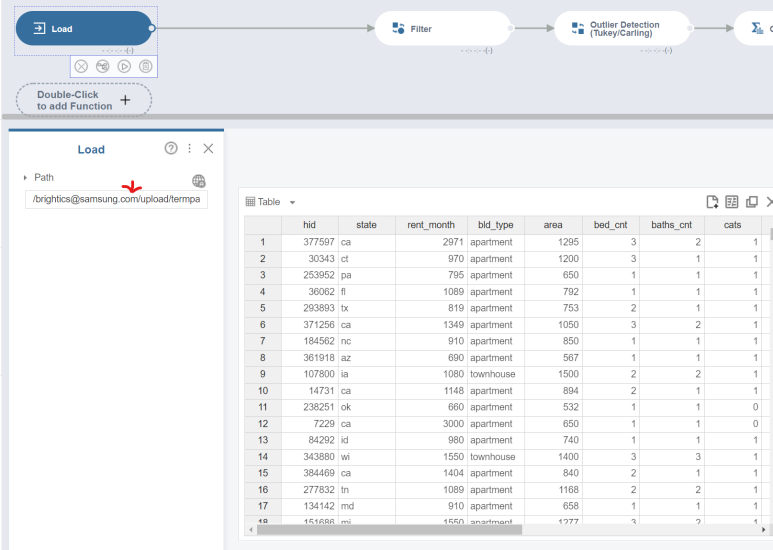
Task: Click rent_month cell 3000
Action: 431,424
